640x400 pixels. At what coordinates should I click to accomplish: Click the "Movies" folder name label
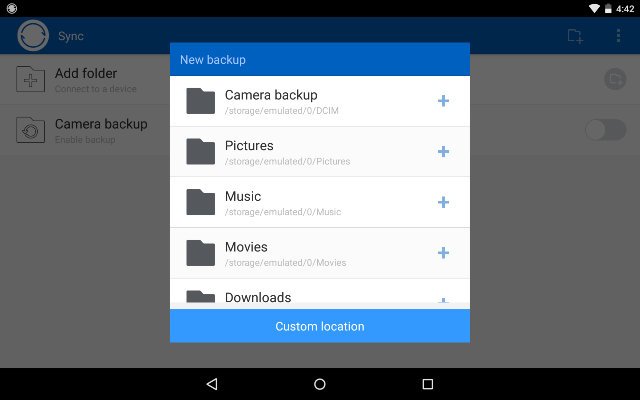246,247
